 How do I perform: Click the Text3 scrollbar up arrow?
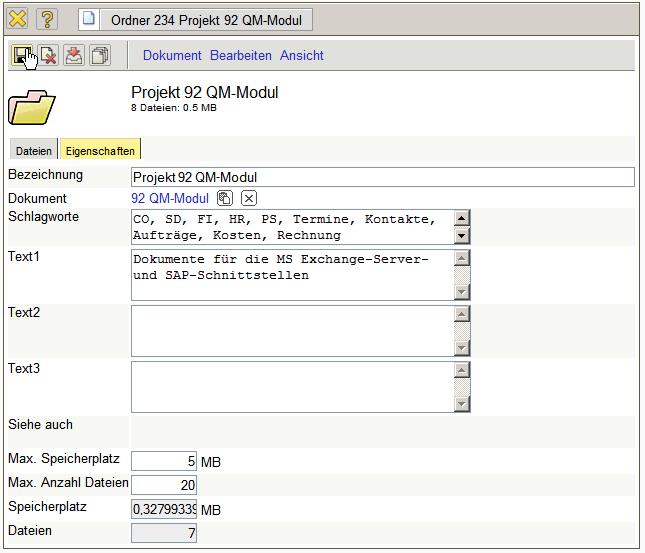pyautogui.click(x=462, y=370)
